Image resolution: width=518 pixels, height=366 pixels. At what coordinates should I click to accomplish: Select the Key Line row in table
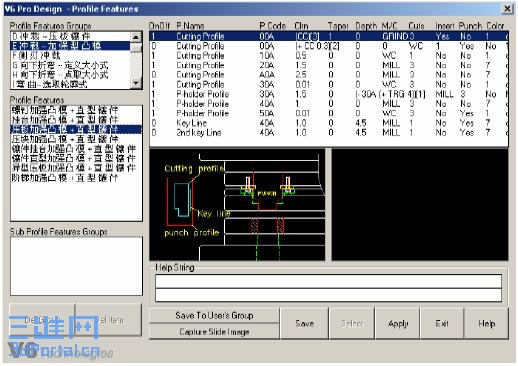click(329, 123)
